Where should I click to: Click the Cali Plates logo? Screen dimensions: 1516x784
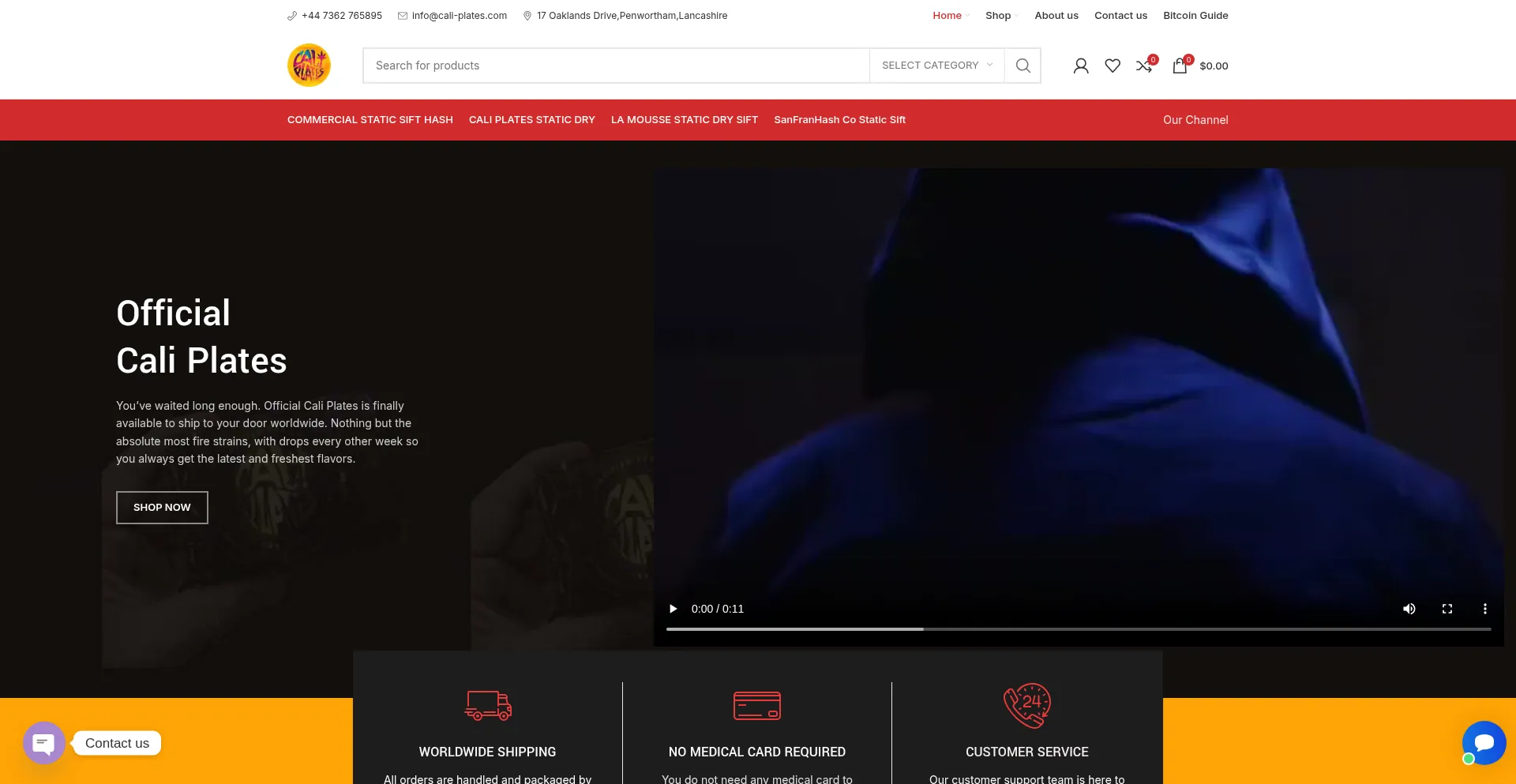click(x=309, y=66)
